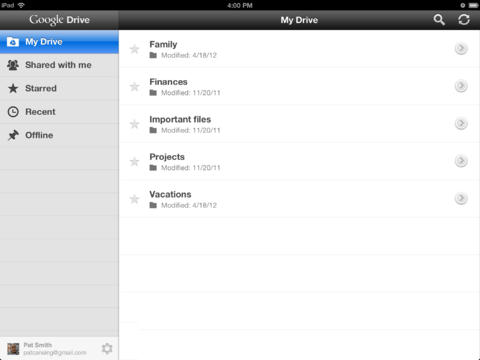Expand details arrow for Family
Viewport: 480px width, 360px height.
[461, 49]
